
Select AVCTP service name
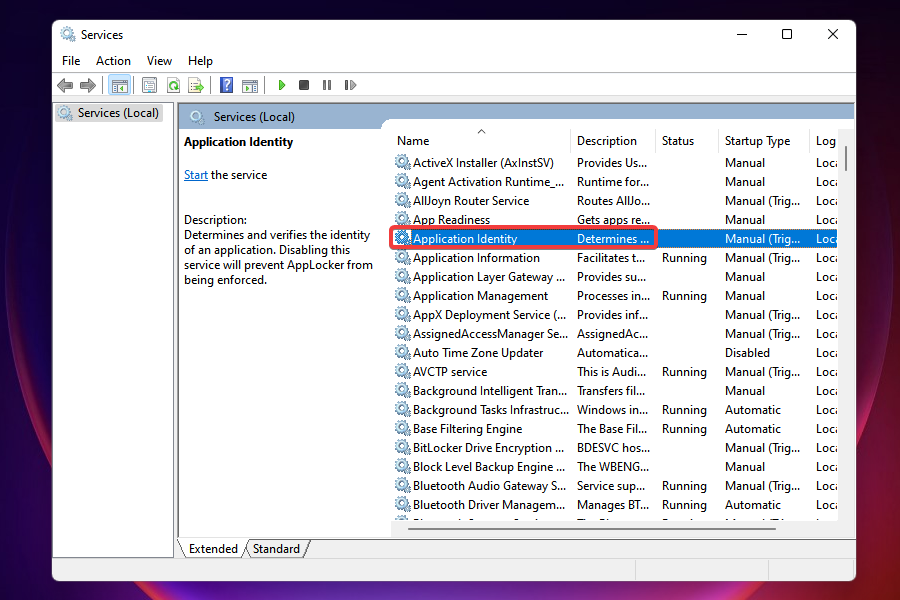click(450, 371)
